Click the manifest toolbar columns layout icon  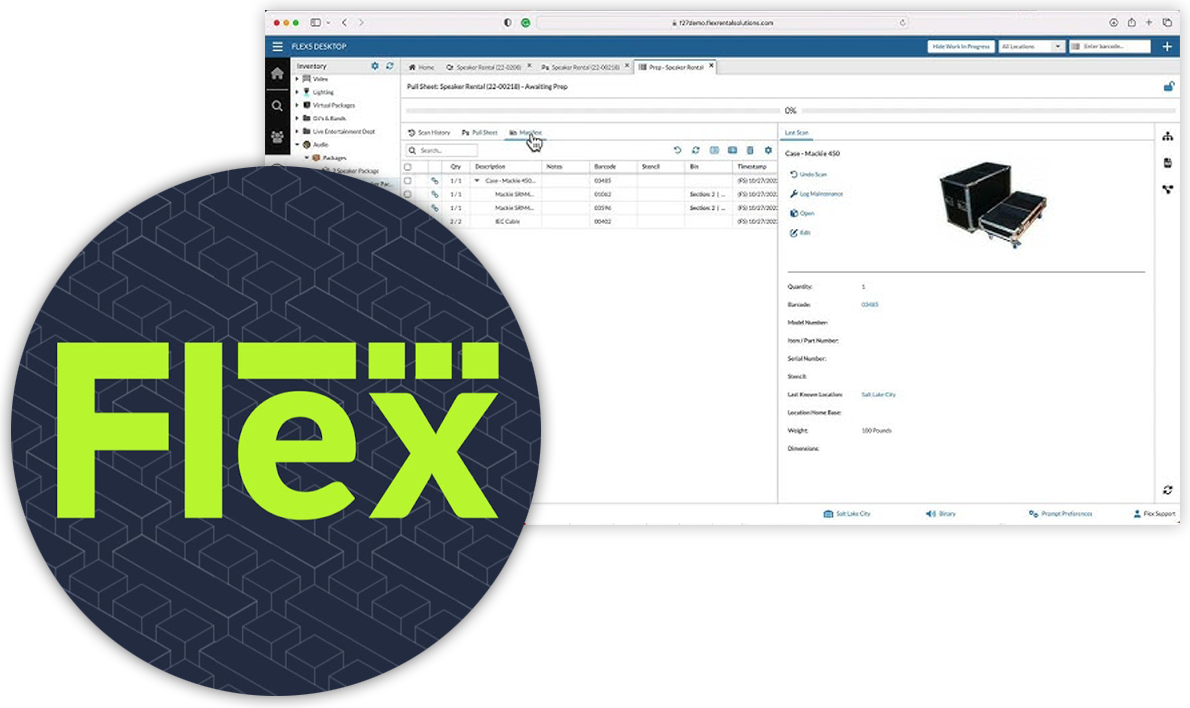(x=714, y=150)
